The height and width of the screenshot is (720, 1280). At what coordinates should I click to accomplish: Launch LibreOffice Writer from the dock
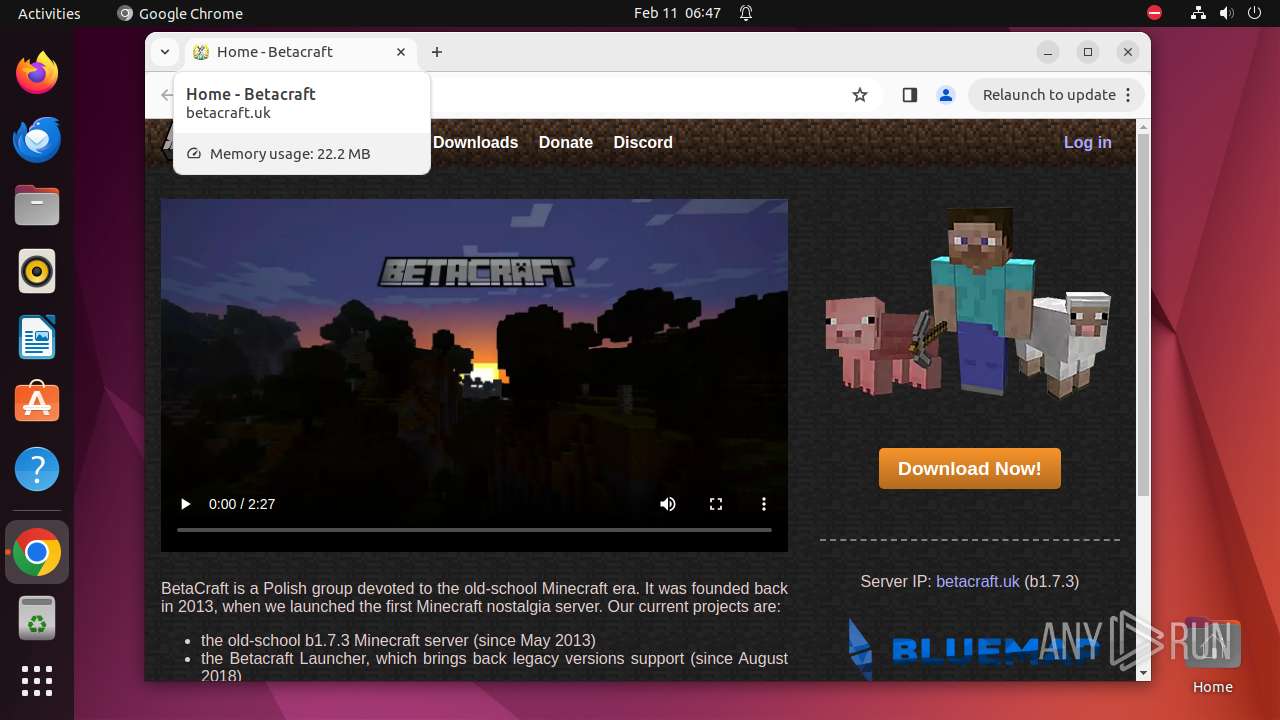[x=37, y=337]
